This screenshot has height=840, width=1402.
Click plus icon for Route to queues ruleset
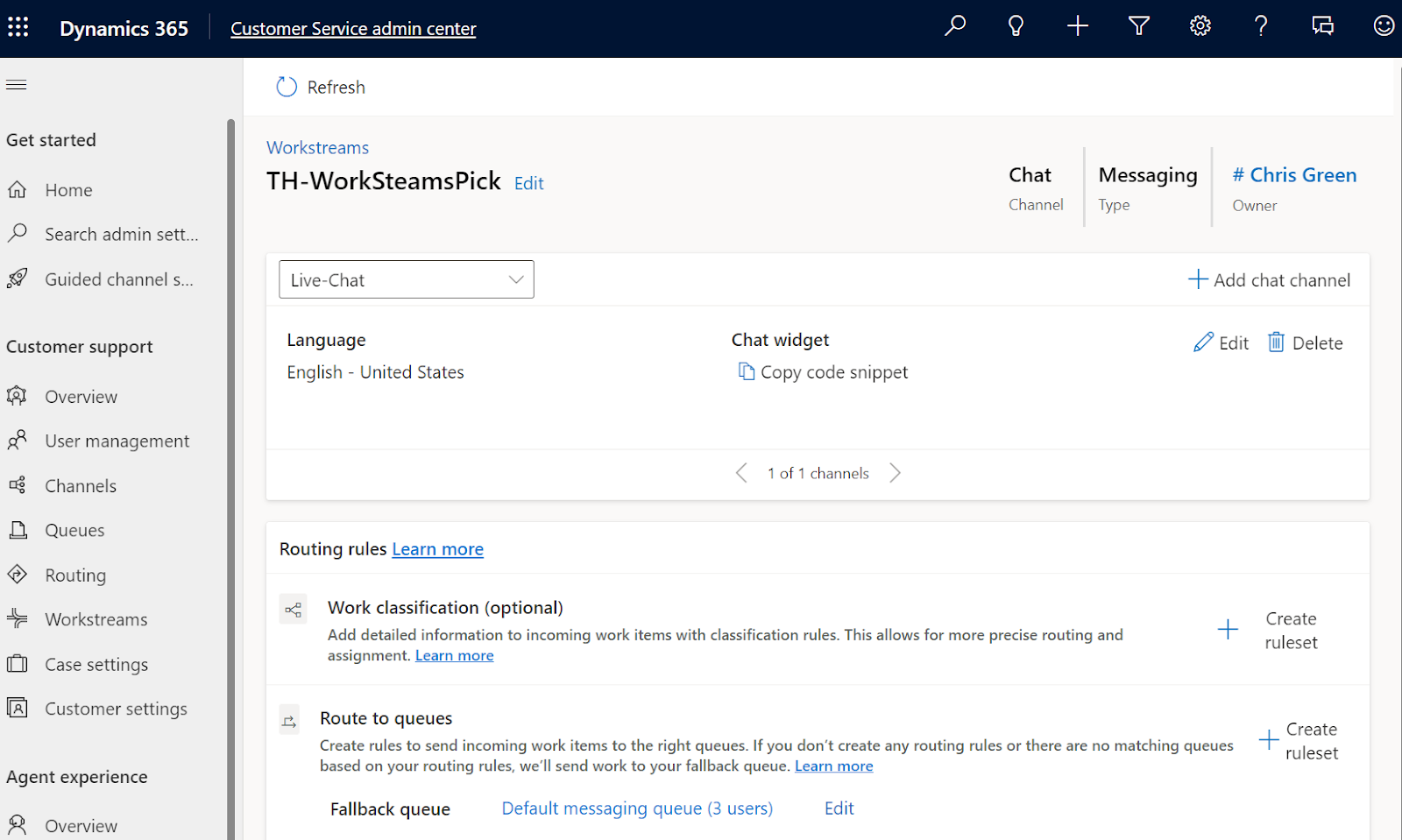[1268, 740]
